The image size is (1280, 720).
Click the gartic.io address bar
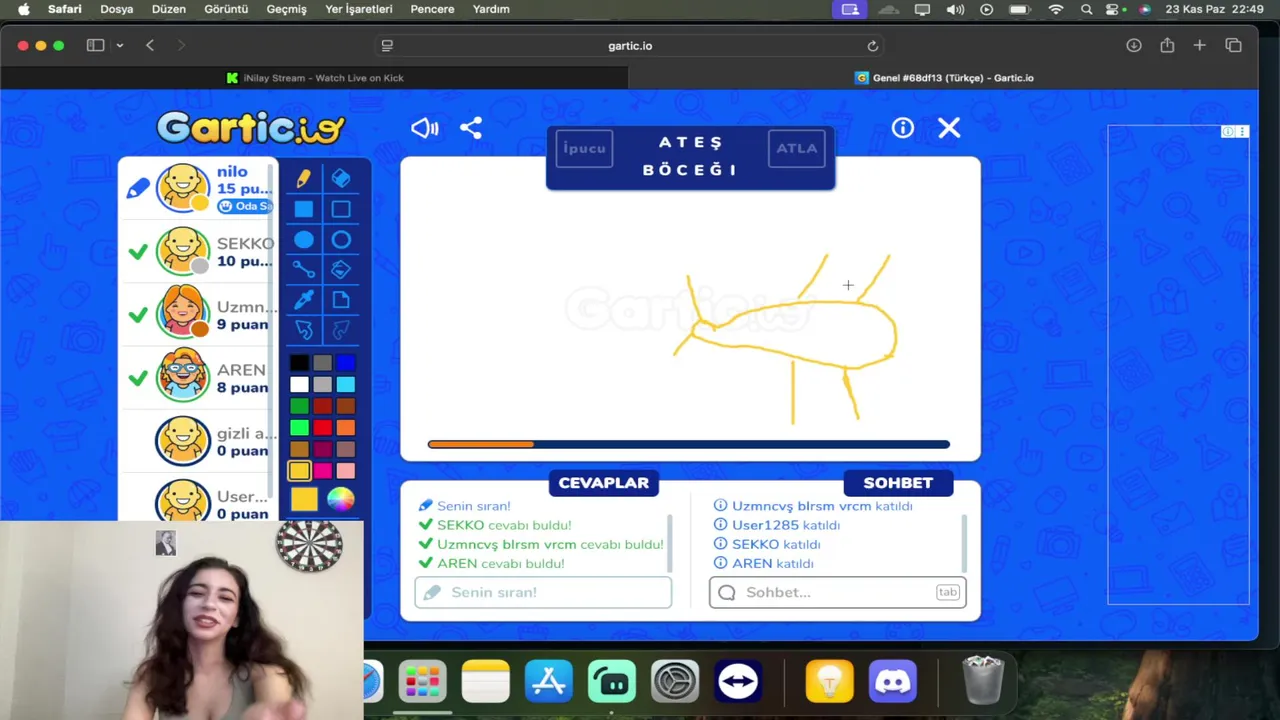click(x=630, y=46)
